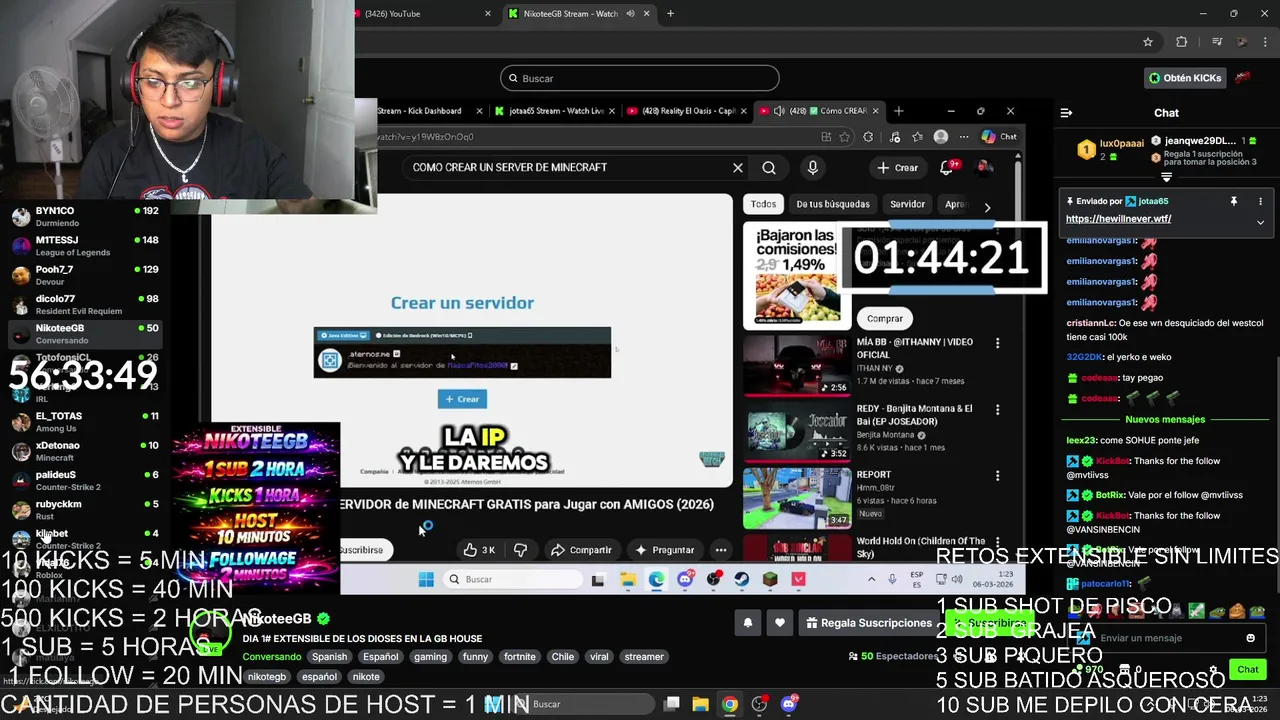
Task: Unpin the message sent by jotaa65
Action: [x=1233, y=201]
